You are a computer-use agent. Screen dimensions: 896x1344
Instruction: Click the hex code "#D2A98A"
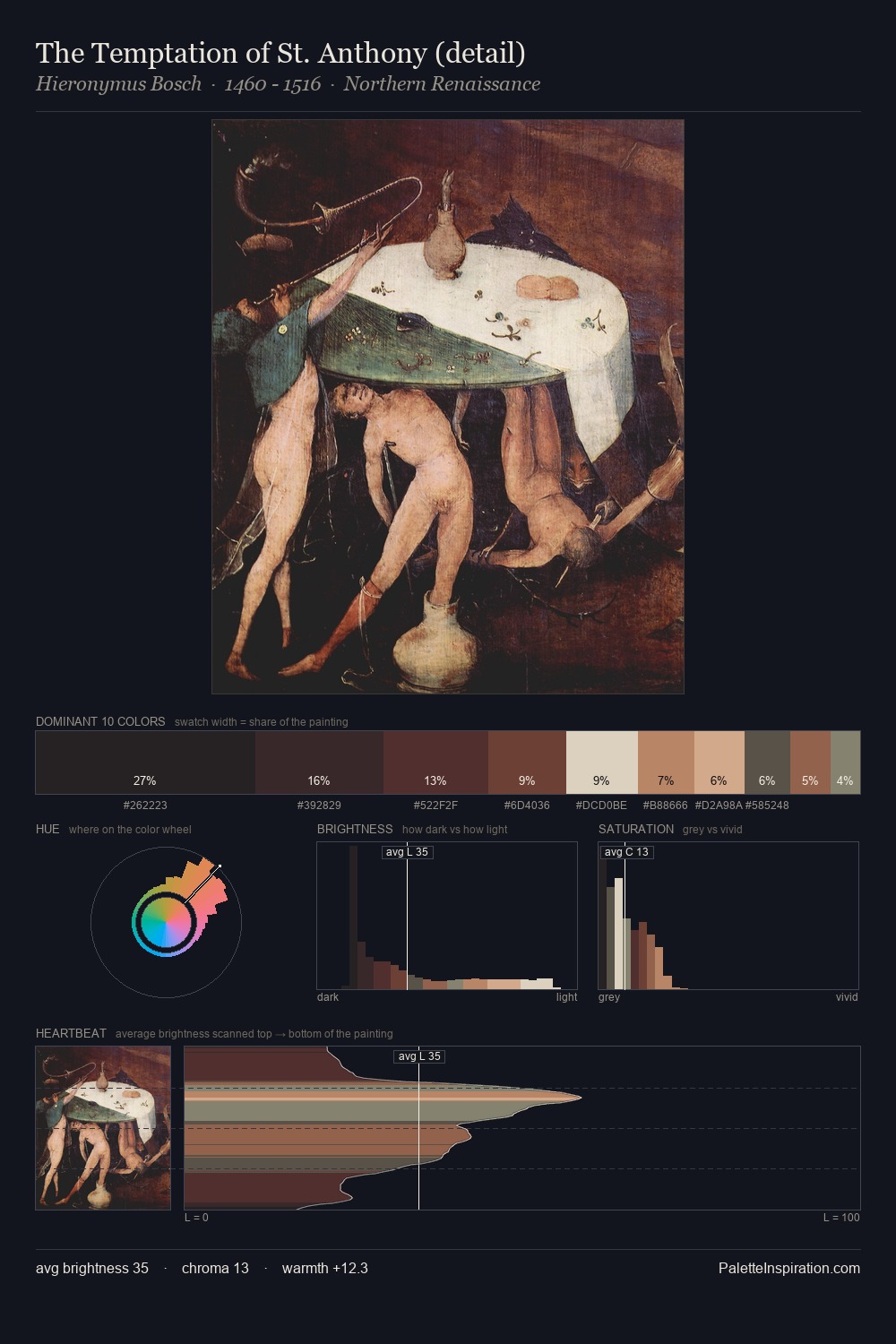click(x=719, y=806)
